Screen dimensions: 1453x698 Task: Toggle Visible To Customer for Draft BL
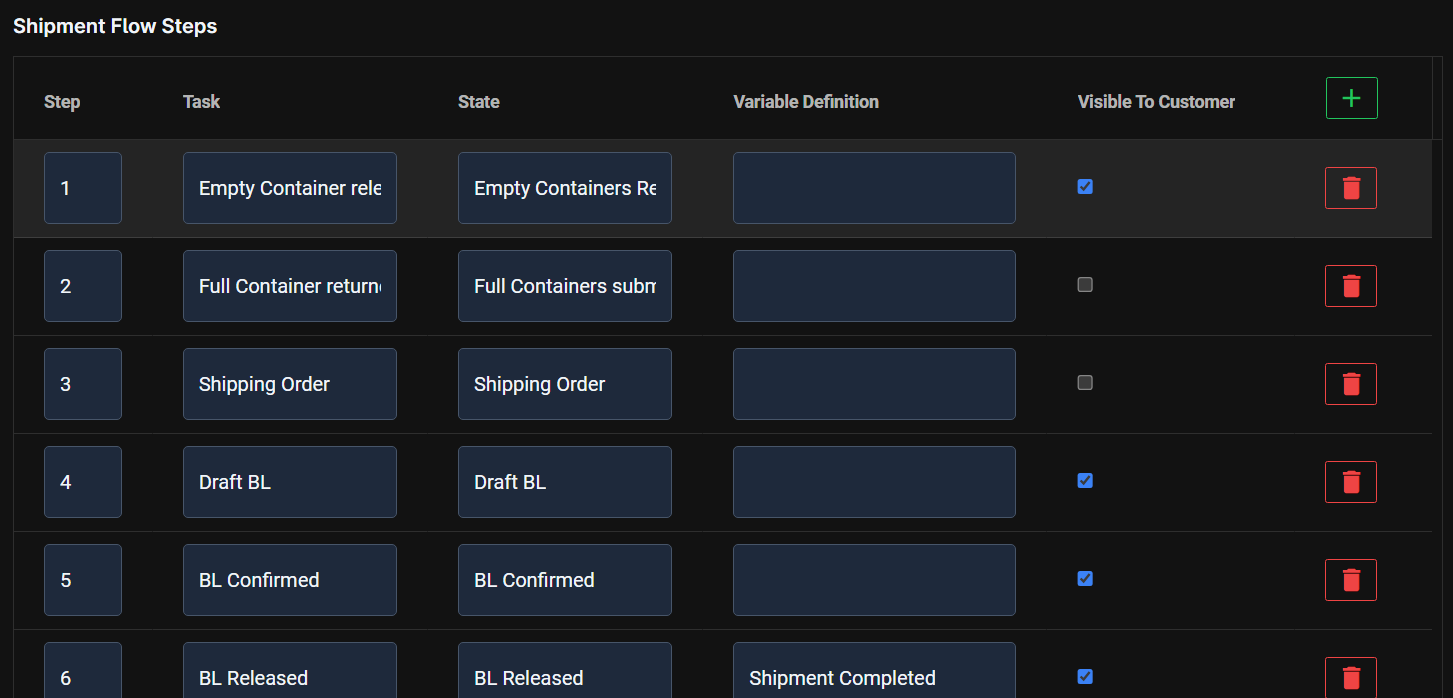[1085, 481]
